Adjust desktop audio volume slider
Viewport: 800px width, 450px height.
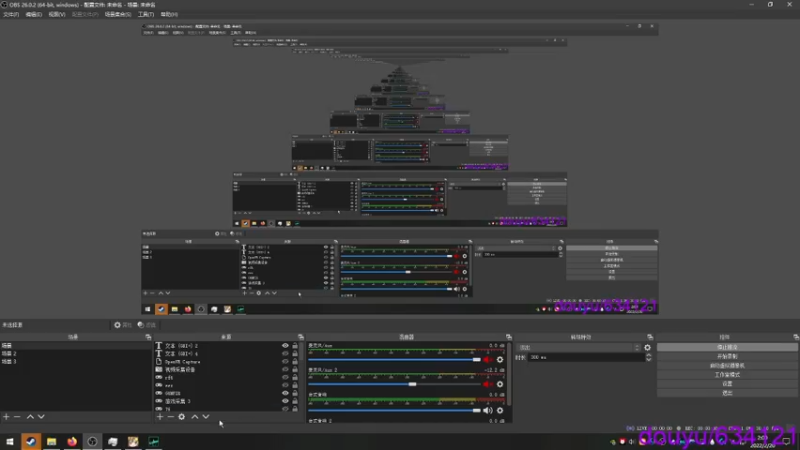pyautogui.click(x=394, y=410)
